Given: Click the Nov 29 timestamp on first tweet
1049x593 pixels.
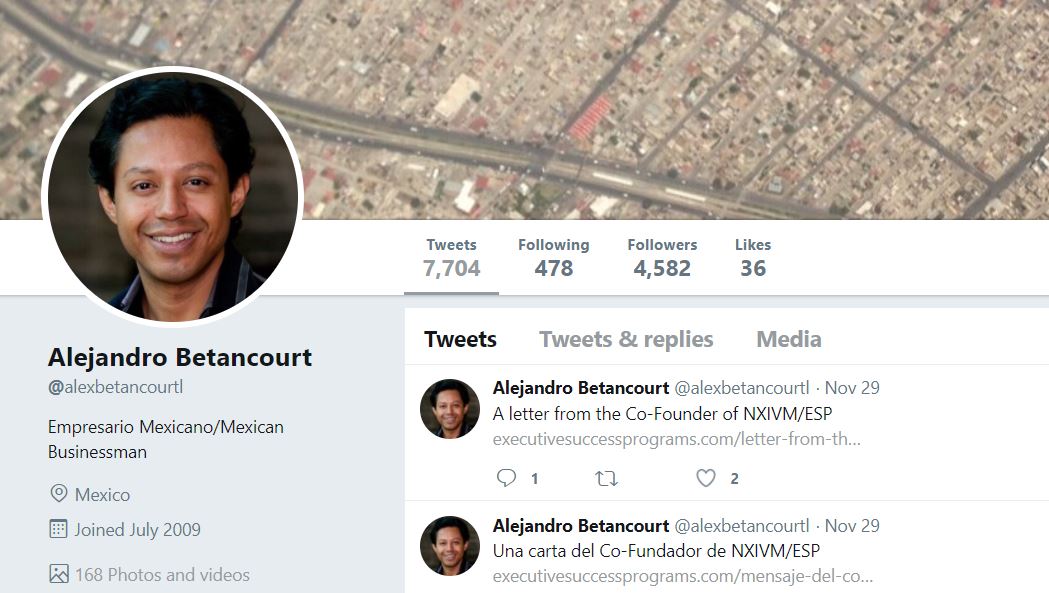Looking at the screenshot, I should tap(852, 388).
